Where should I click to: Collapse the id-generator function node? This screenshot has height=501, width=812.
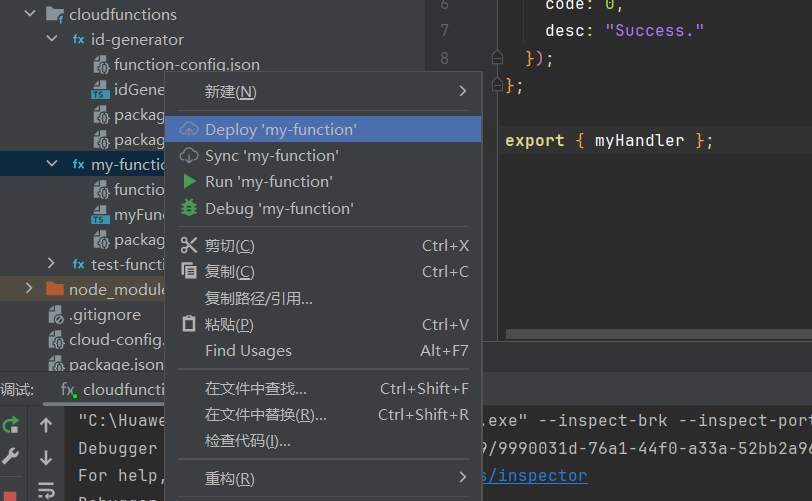[52, 38]
